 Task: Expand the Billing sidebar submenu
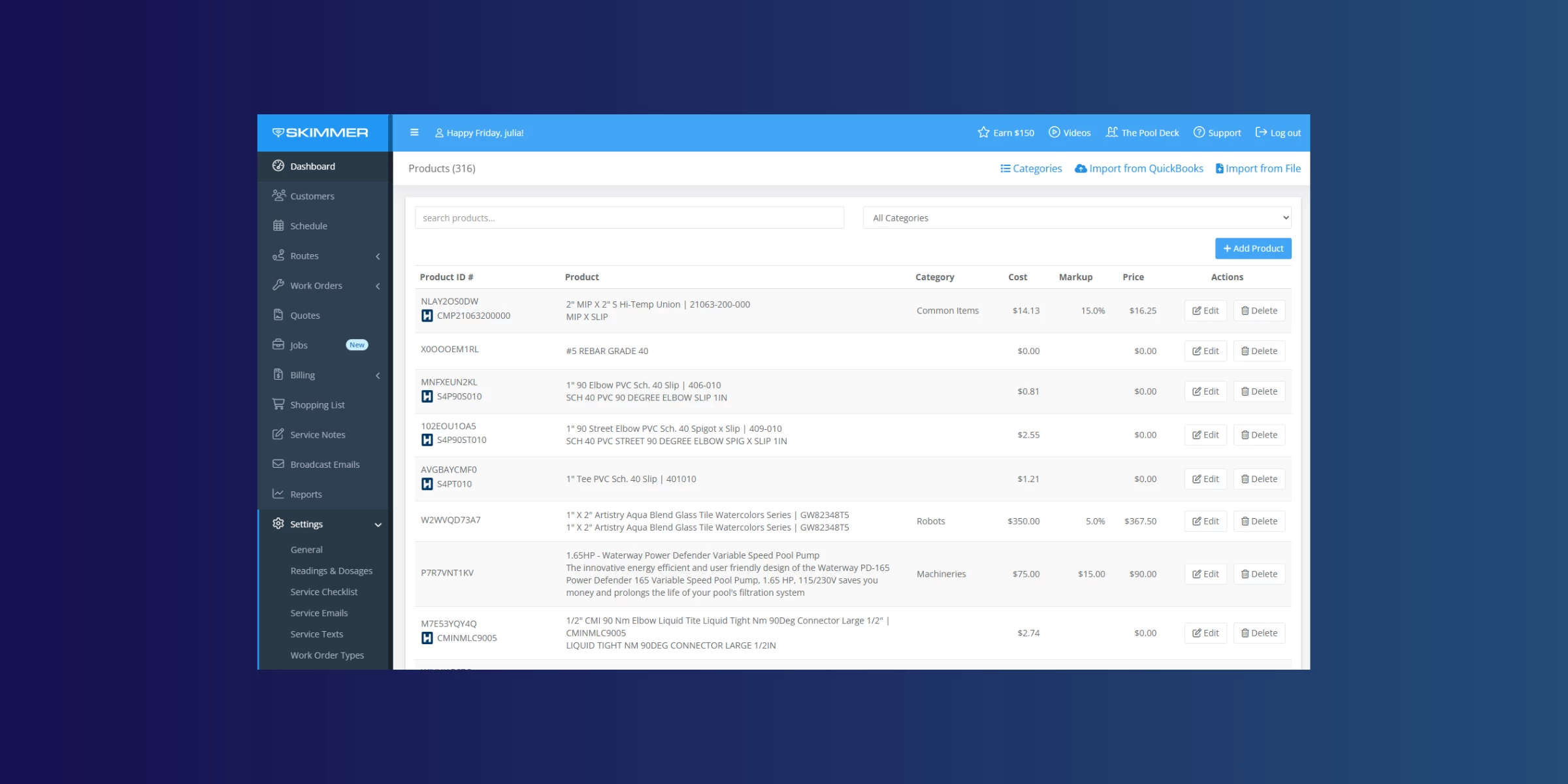point(378,376)
